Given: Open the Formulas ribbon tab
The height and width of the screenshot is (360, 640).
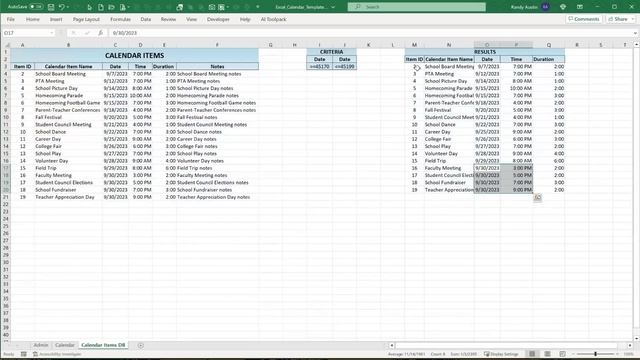Looking at the screenshot, I should [x=120, y=19].
